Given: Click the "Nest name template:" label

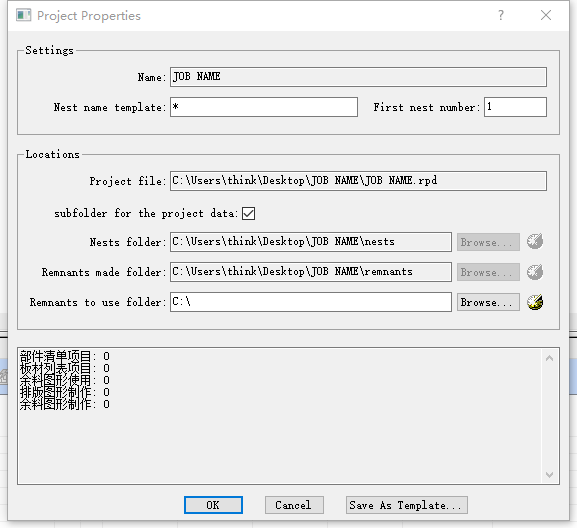Looking at the screenshot, I should tap(110, 107).
